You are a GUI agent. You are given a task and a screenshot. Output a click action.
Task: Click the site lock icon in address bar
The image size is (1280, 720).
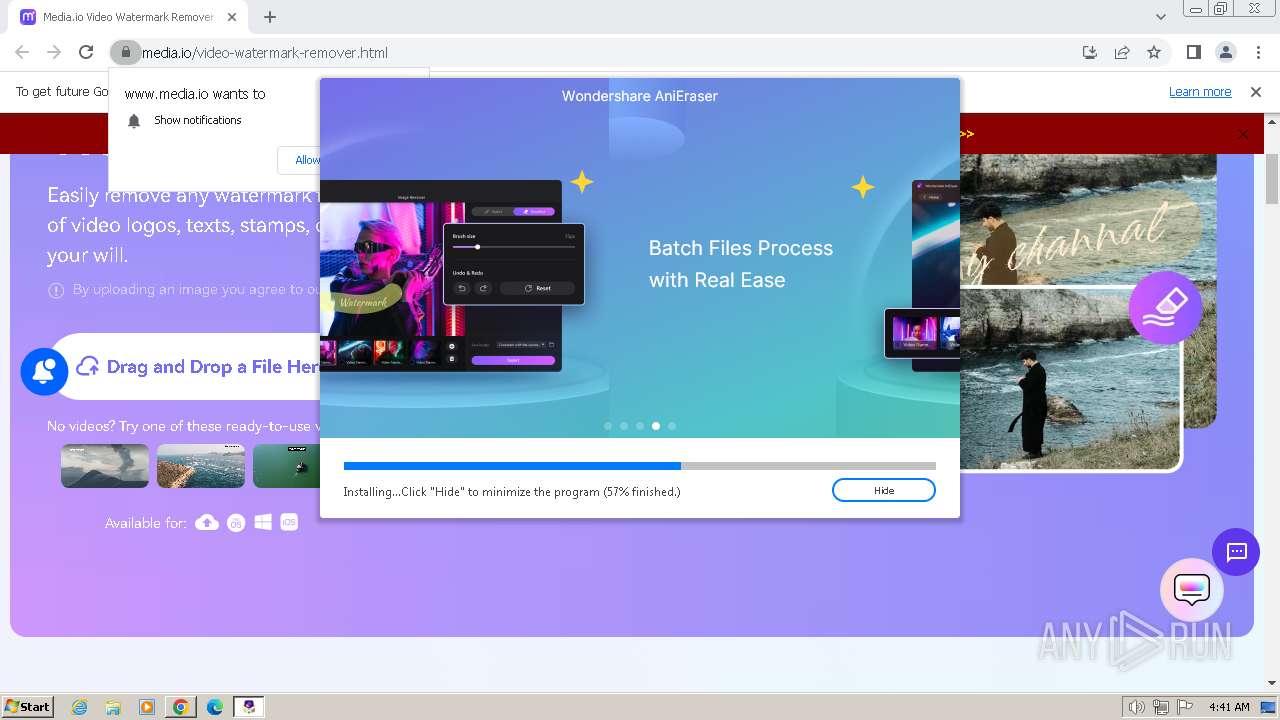point(124,52)
